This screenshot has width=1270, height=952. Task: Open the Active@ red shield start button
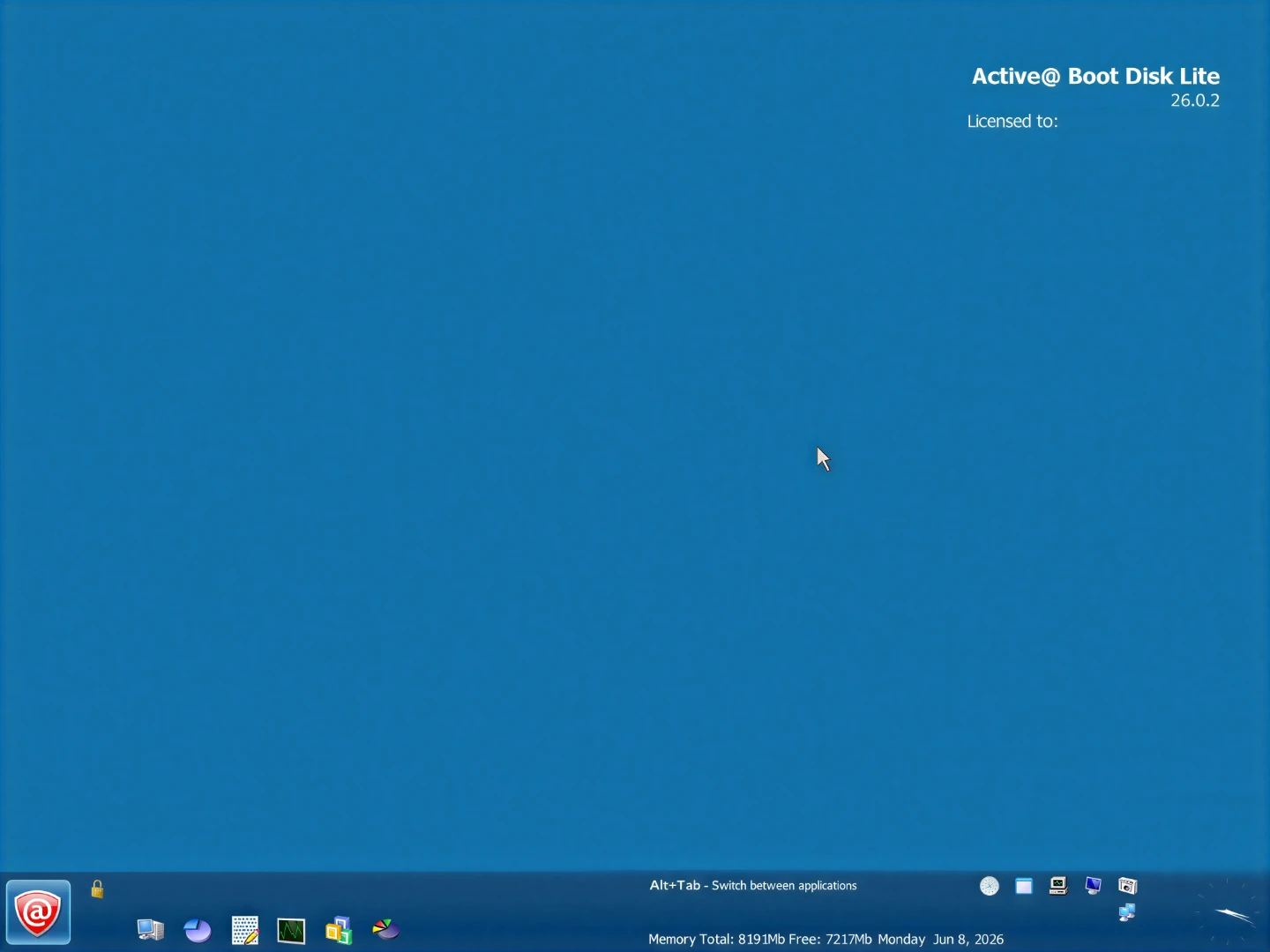[x=38, y=911]
